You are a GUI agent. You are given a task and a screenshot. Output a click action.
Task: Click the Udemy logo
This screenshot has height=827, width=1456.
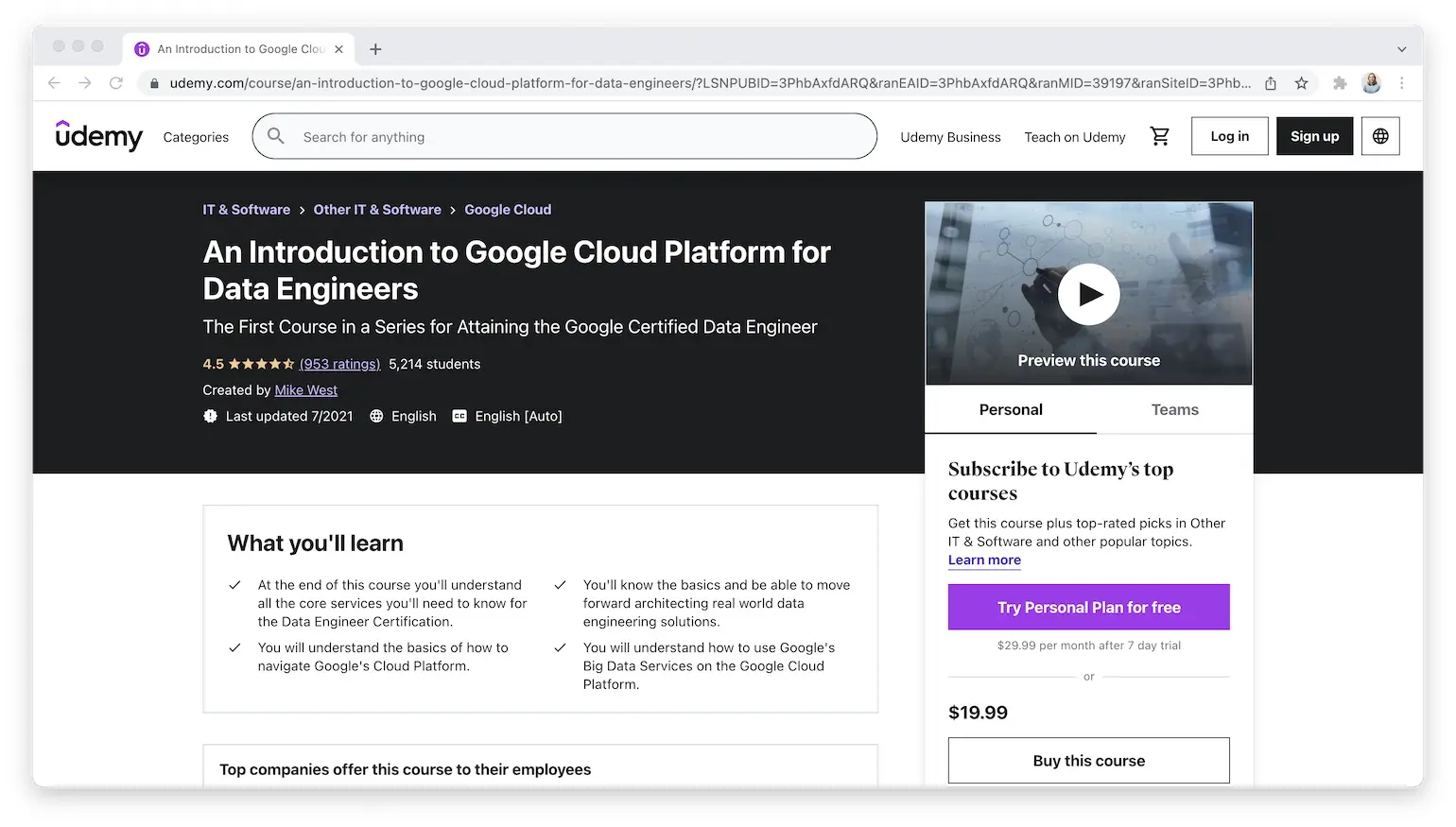pyautogui.click(x=98, y=136)
